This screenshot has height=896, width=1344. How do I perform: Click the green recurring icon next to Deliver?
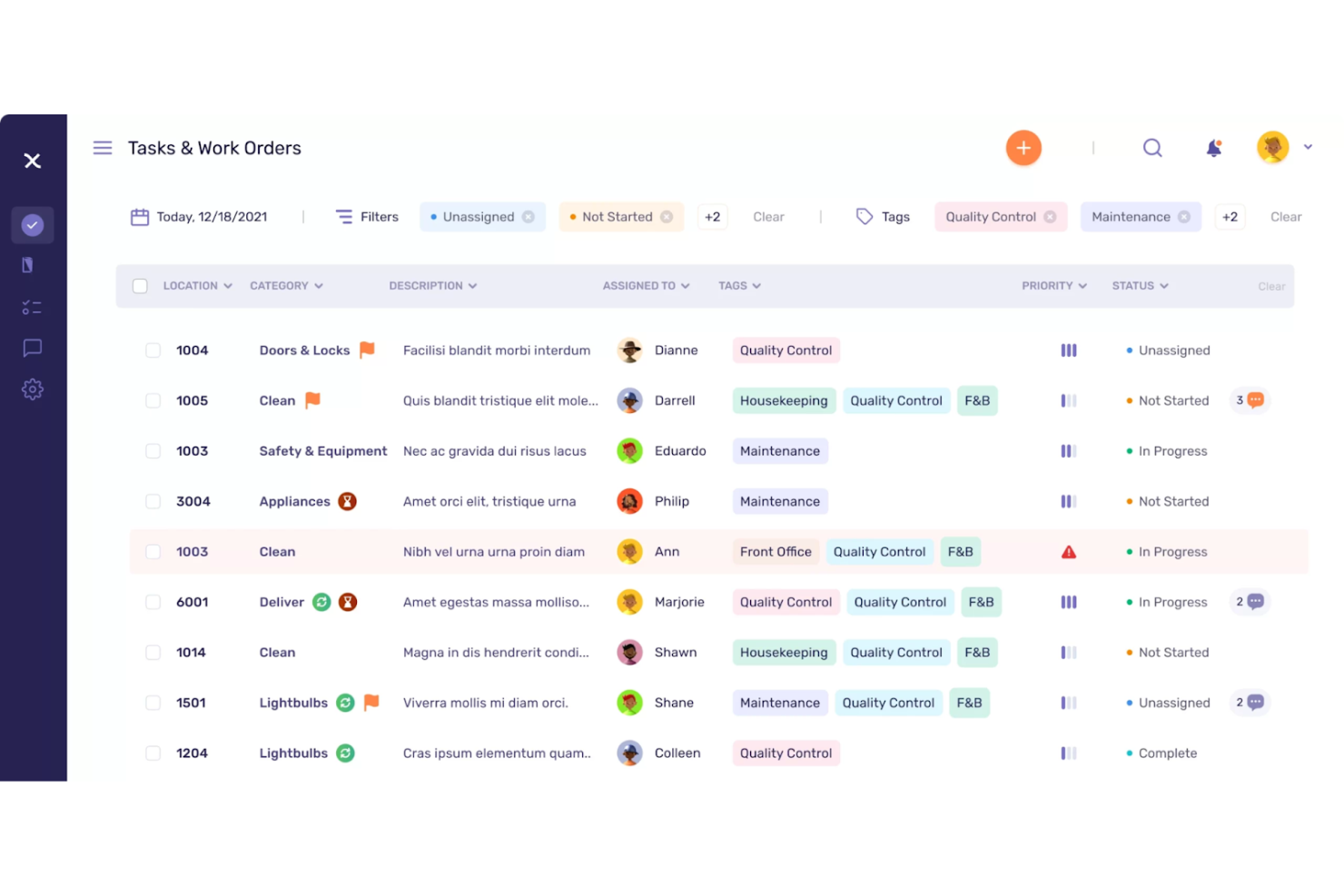click(322, 601)
